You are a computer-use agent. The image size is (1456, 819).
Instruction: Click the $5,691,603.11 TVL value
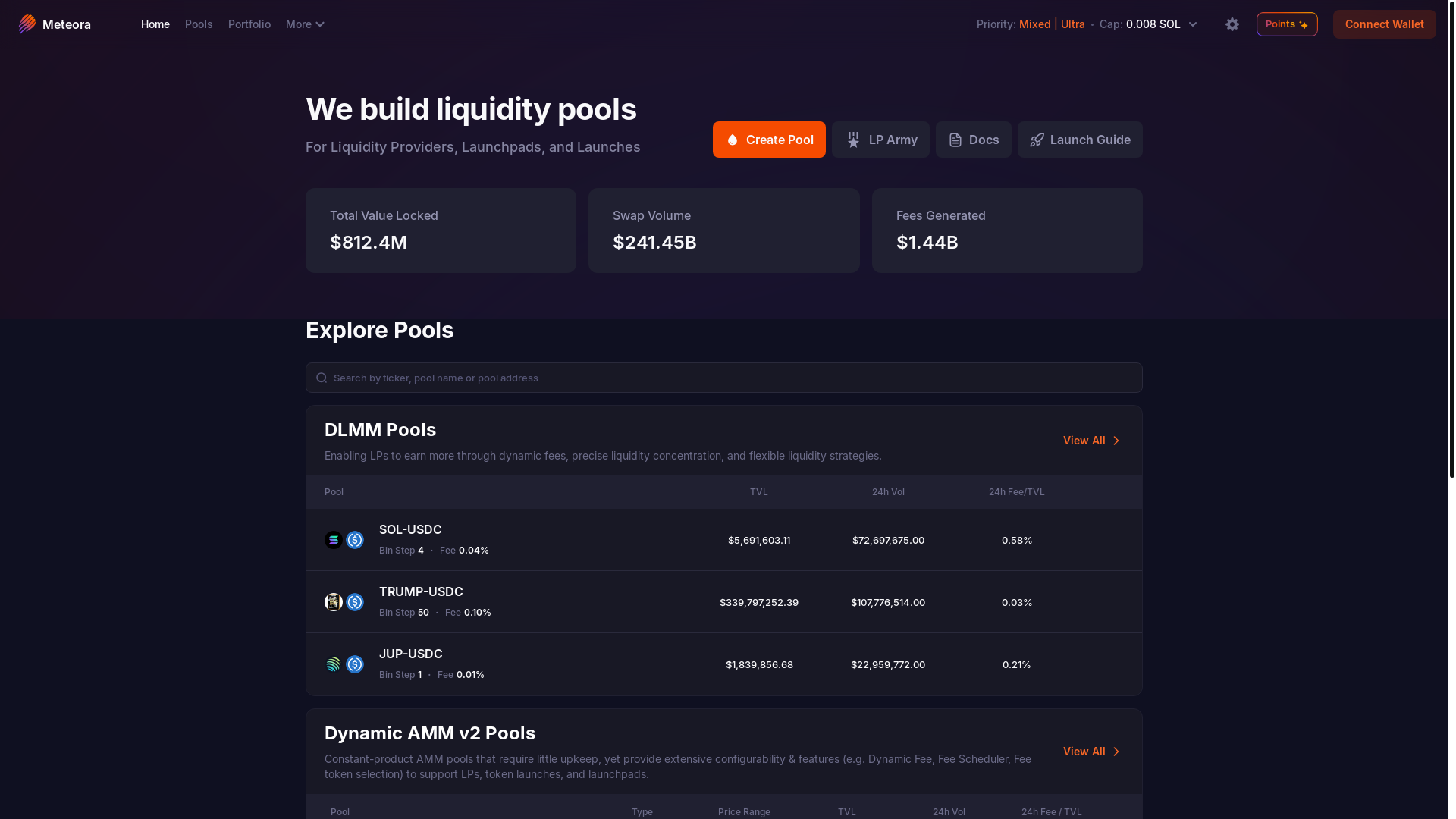click(x=759, y=541)
